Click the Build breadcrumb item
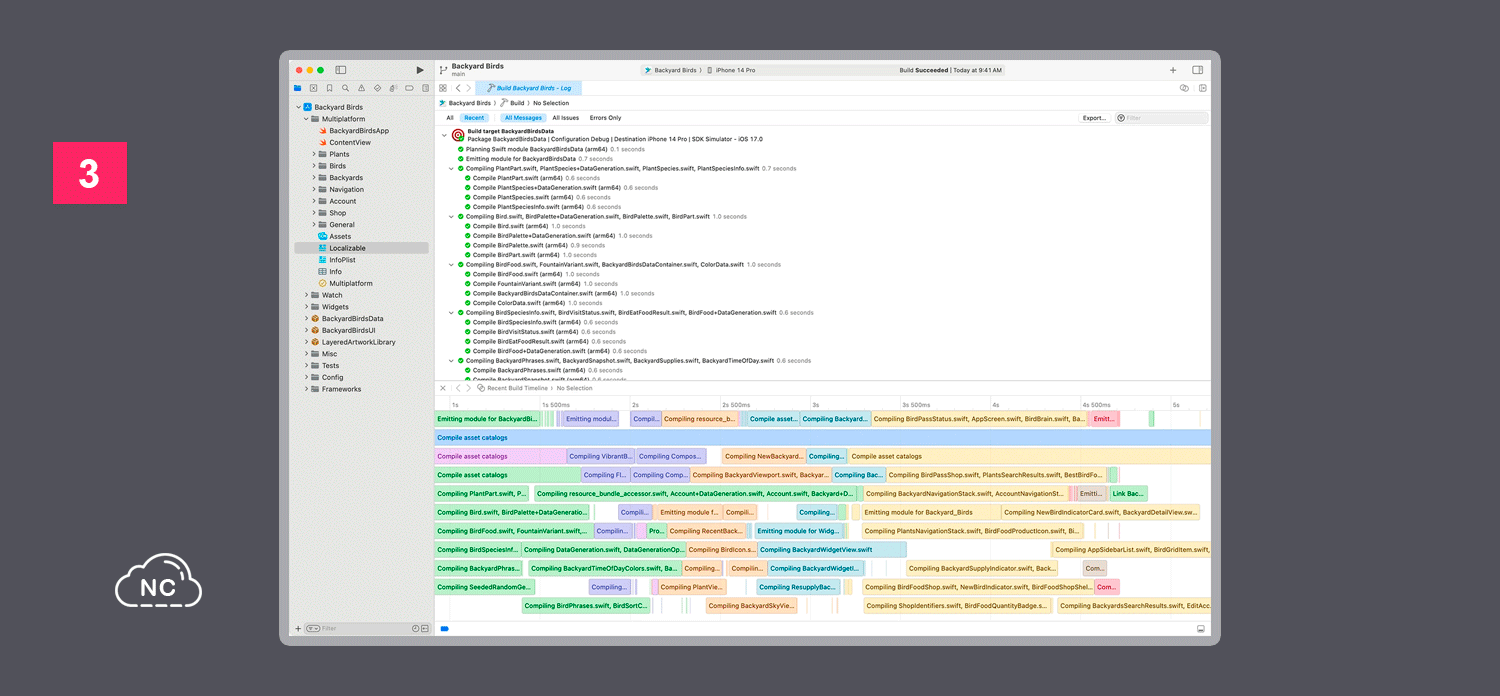Screen dimensions: 1500x696 coord(513,103)
